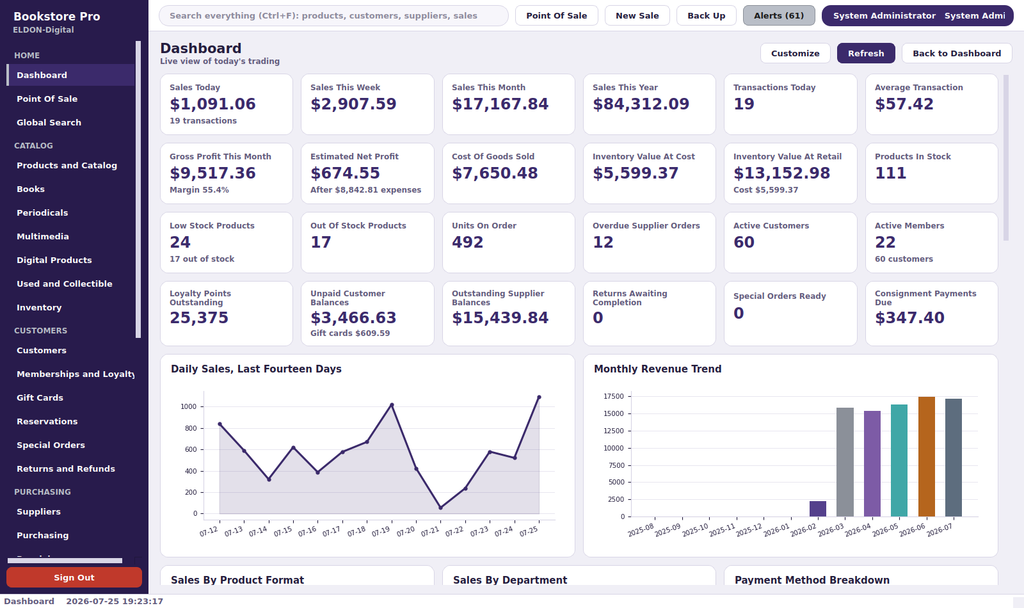Select the Sales Today card

(226, 104)
